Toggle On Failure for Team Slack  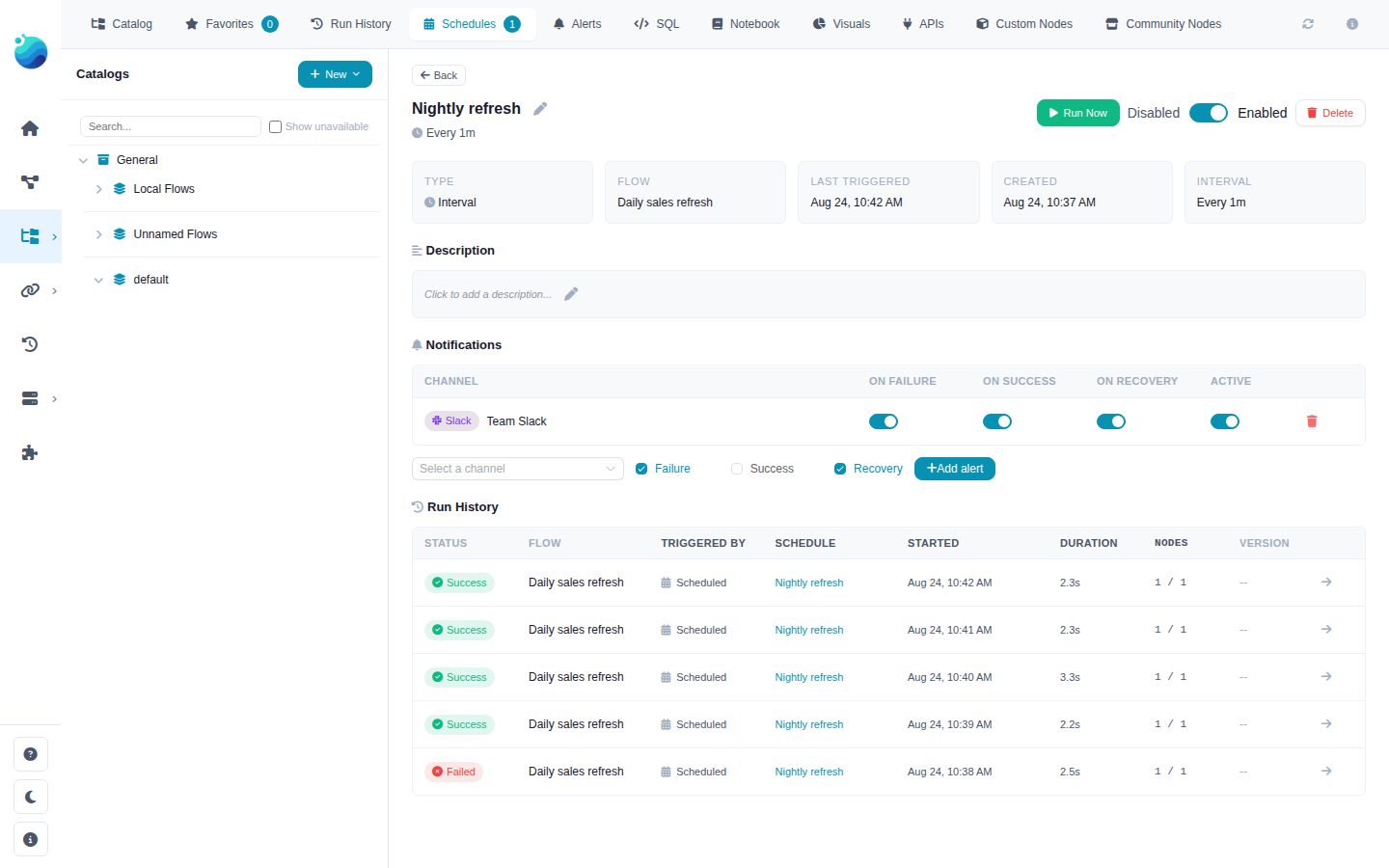click(x=884, y=421)
